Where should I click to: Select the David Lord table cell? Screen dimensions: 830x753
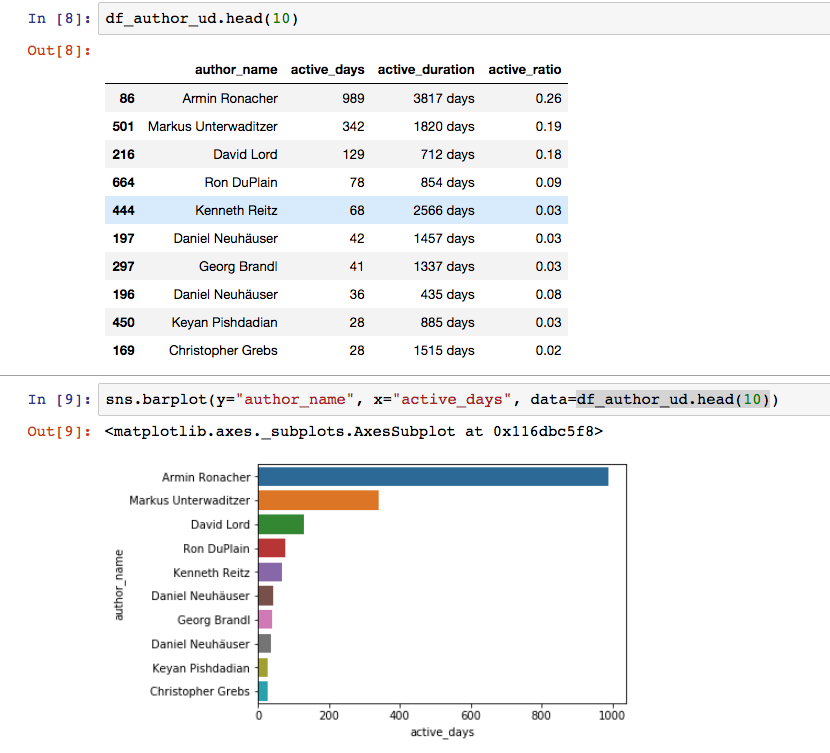[245, 155]
